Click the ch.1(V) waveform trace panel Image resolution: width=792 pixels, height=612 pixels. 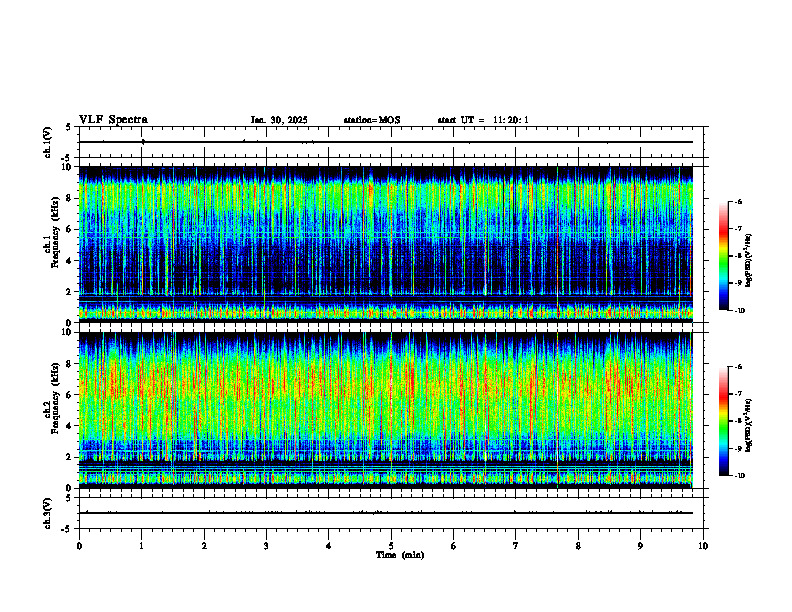391,142
